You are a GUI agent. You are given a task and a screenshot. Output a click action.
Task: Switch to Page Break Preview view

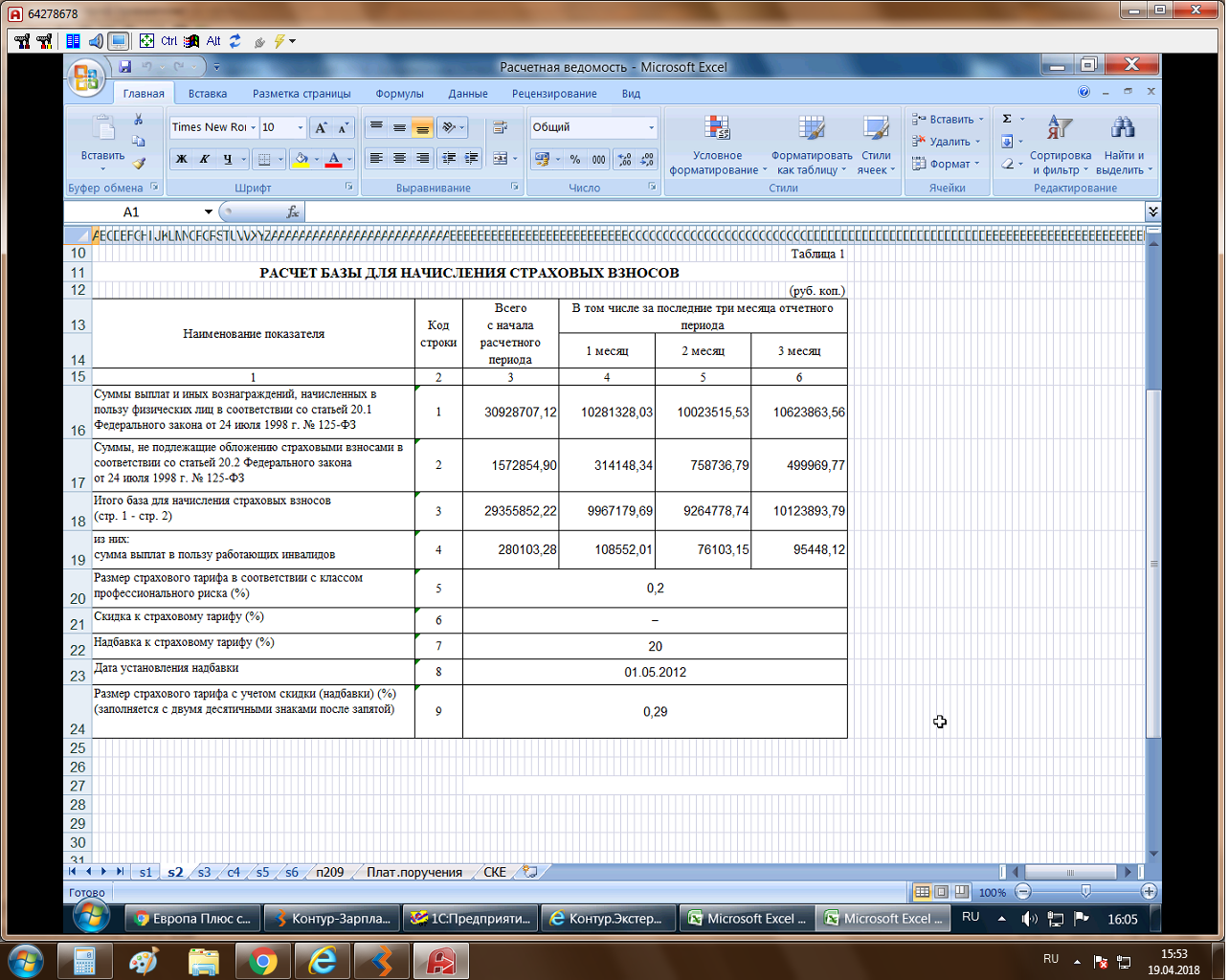(x=962, y=892)
